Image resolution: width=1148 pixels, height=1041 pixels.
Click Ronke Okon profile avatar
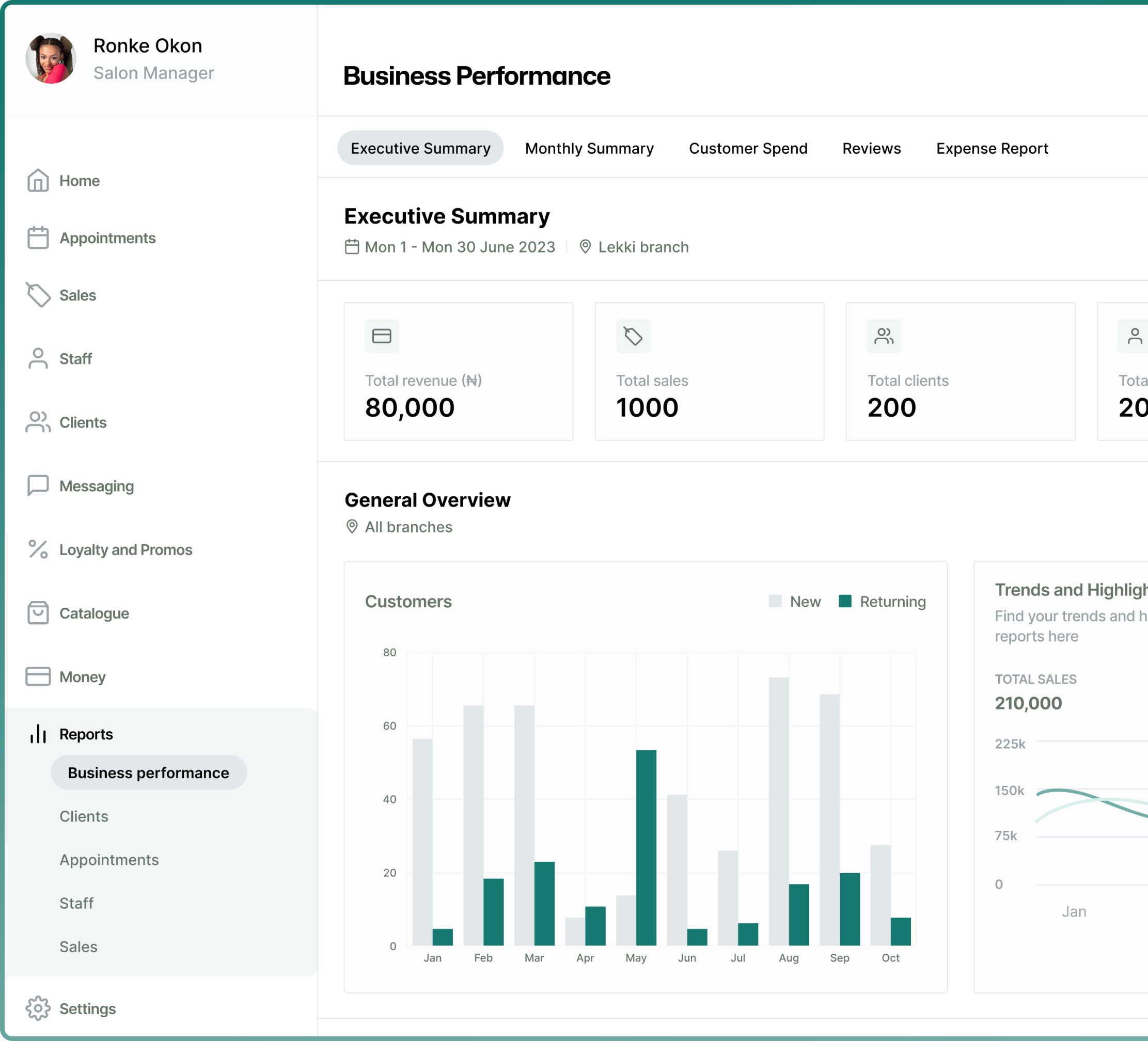(51, 58)
